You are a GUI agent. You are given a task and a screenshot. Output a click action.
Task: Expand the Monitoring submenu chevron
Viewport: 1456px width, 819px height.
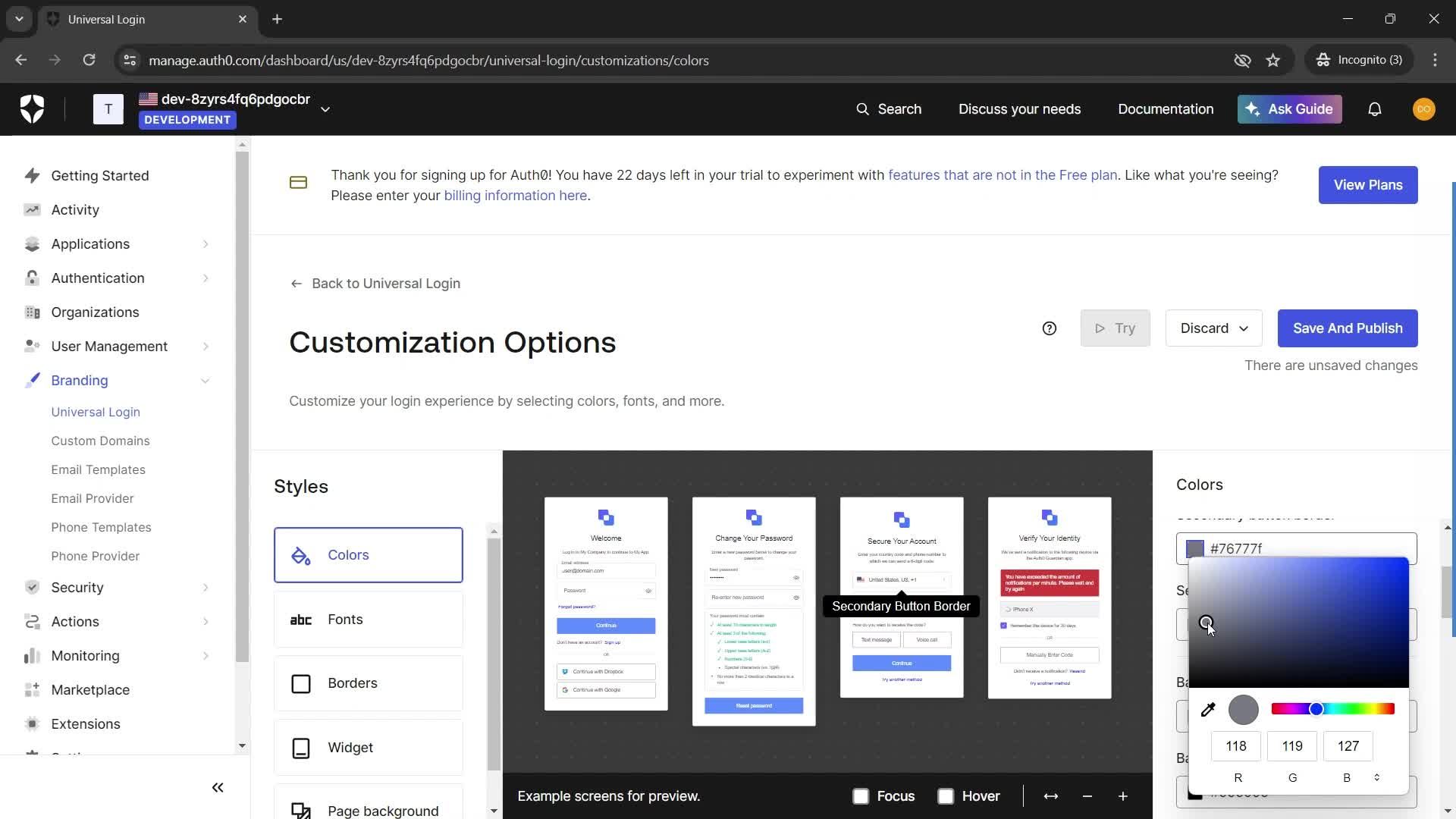pyautogui.click(x=206, y=656)
